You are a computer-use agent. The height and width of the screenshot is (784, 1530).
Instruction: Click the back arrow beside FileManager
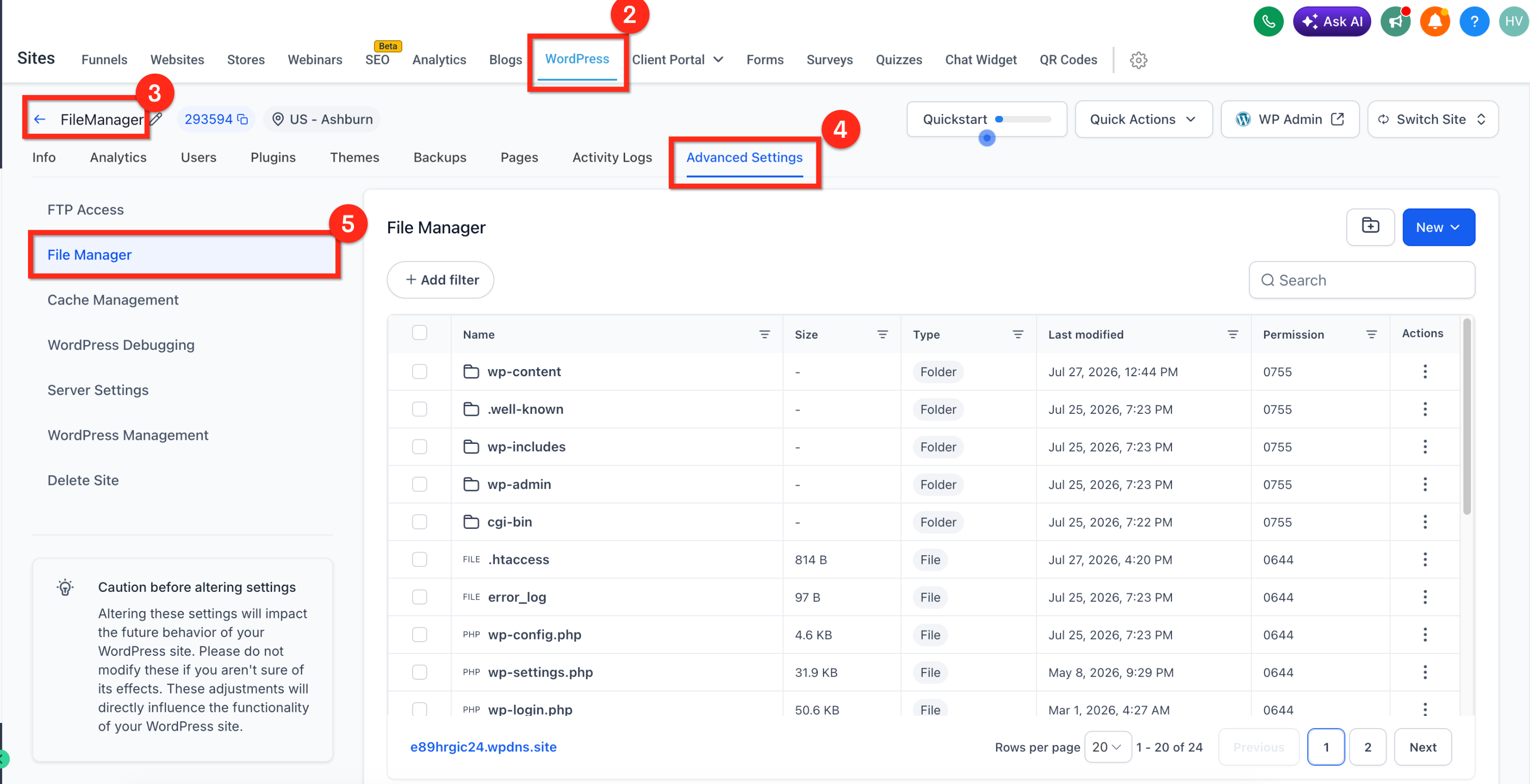point(40,119)
